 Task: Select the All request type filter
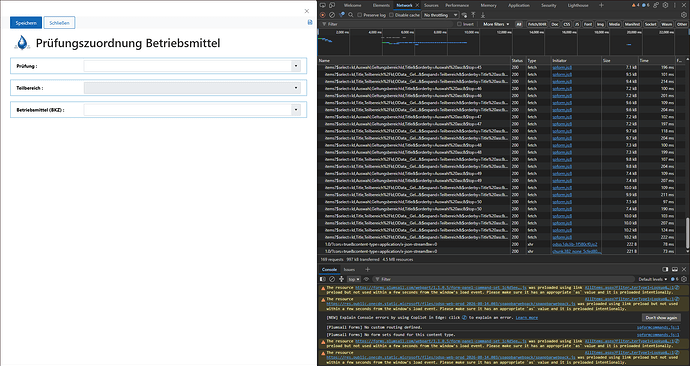tap(519, 24)
